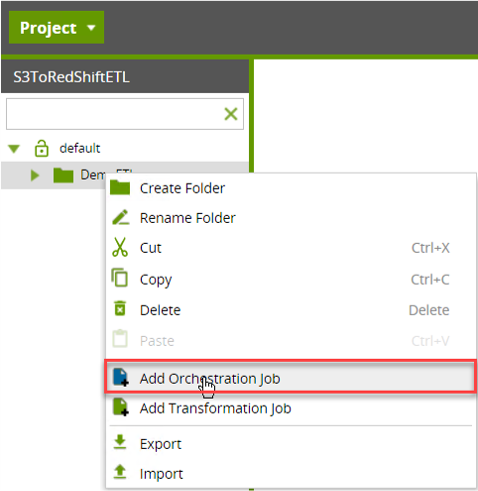Click the Delete trash icon

tap(120, 308)
